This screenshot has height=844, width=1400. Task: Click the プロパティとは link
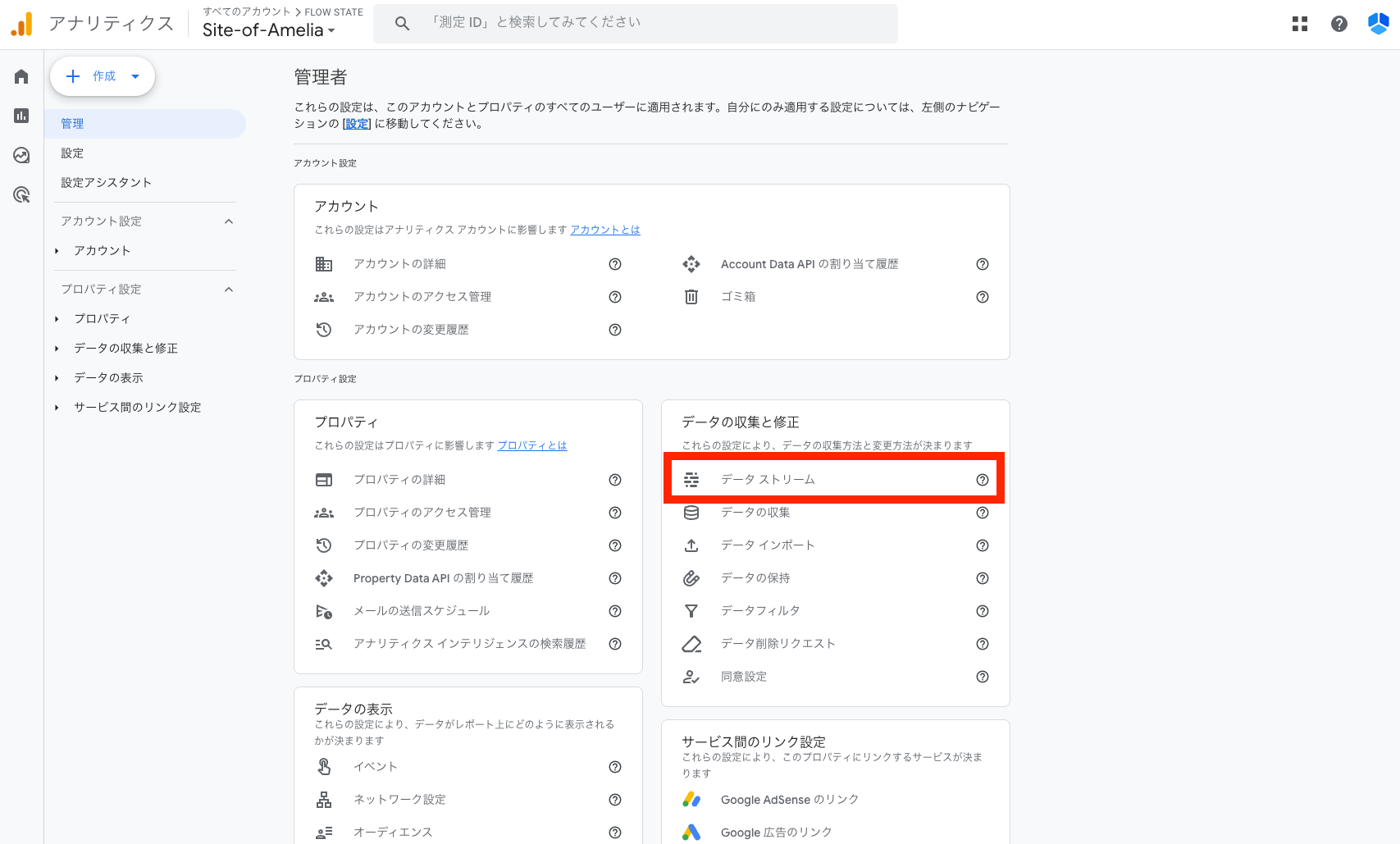click(531, 445)
